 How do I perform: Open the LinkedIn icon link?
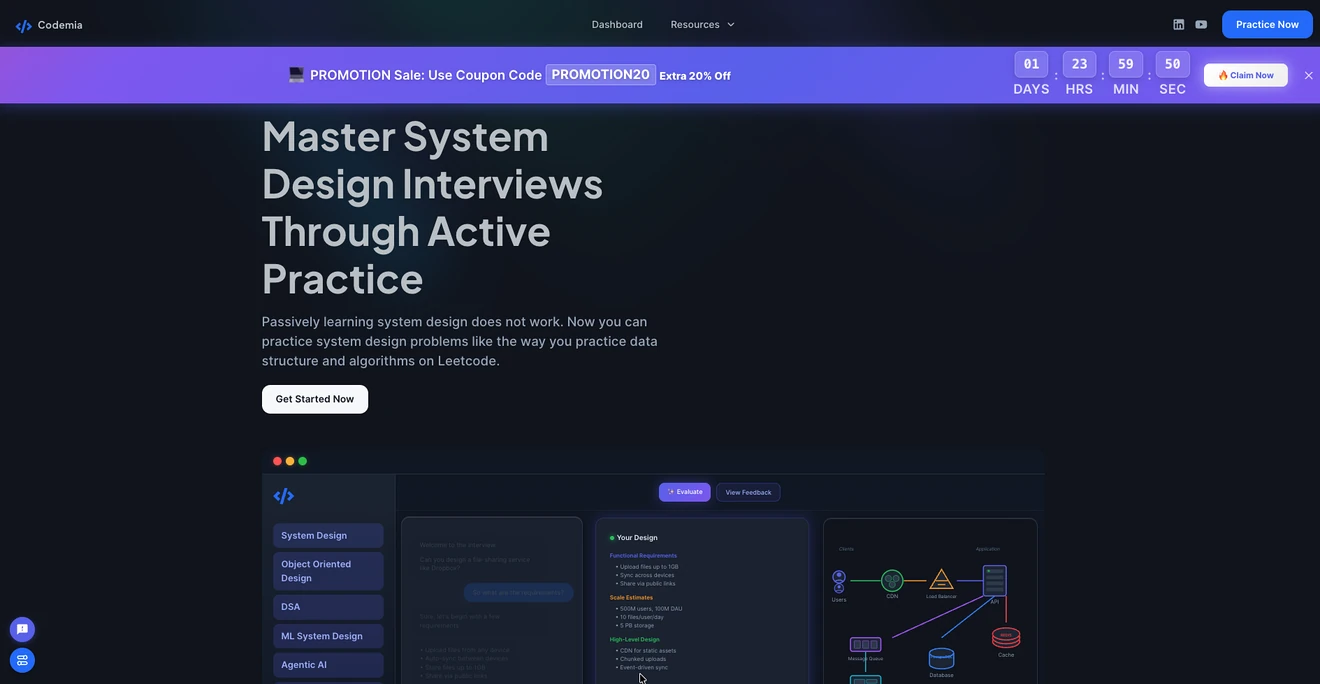click(x=1179, y=24)
